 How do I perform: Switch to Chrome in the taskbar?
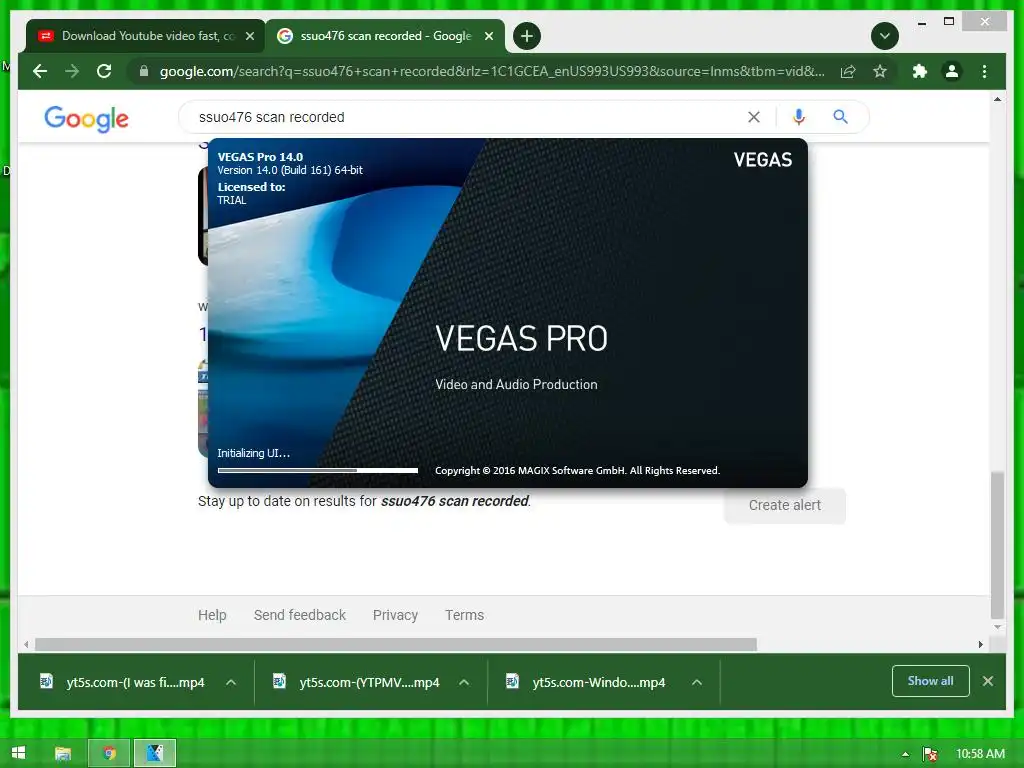pyautogui.click(x=109, y=754)
